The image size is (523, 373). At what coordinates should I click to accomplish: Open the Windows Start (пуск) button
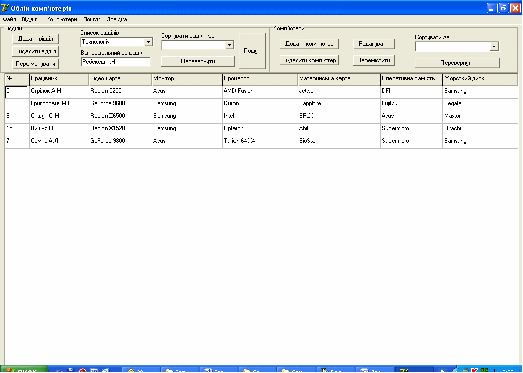[24, 370]
